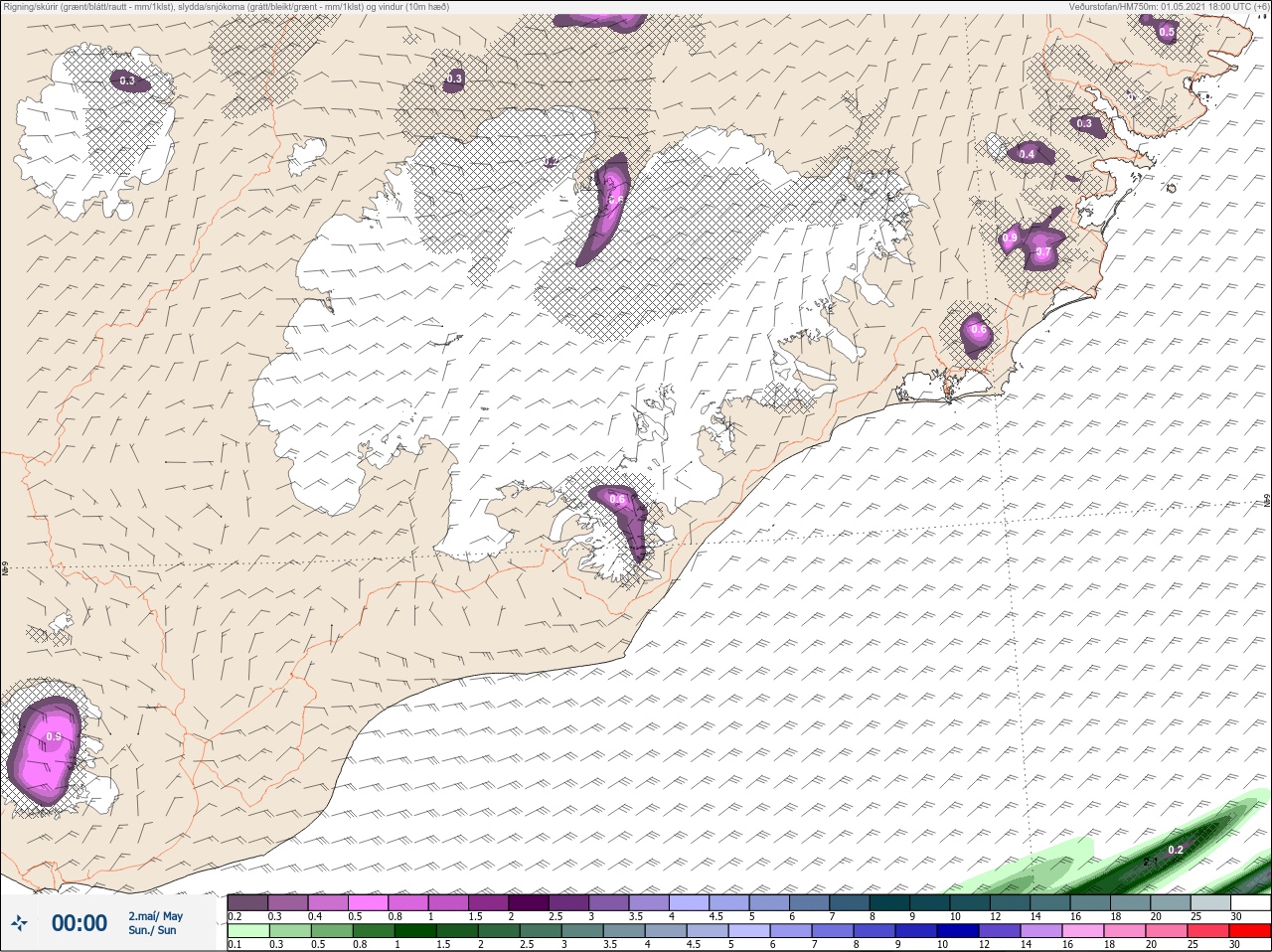1272x952 pixels.
Task: Click the 00:00 forecast time display
Action: [79, 923]
